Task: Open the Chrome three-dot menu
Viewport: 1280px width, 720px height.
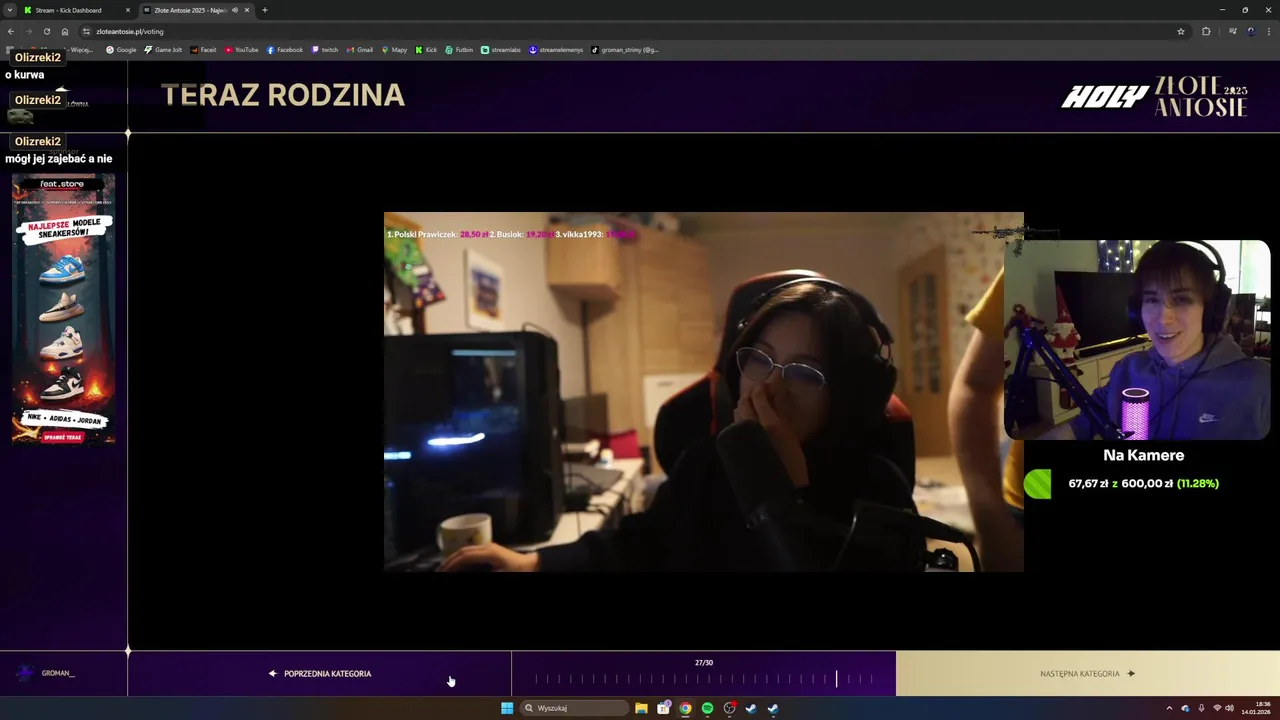Action: tap(1269, 31)
